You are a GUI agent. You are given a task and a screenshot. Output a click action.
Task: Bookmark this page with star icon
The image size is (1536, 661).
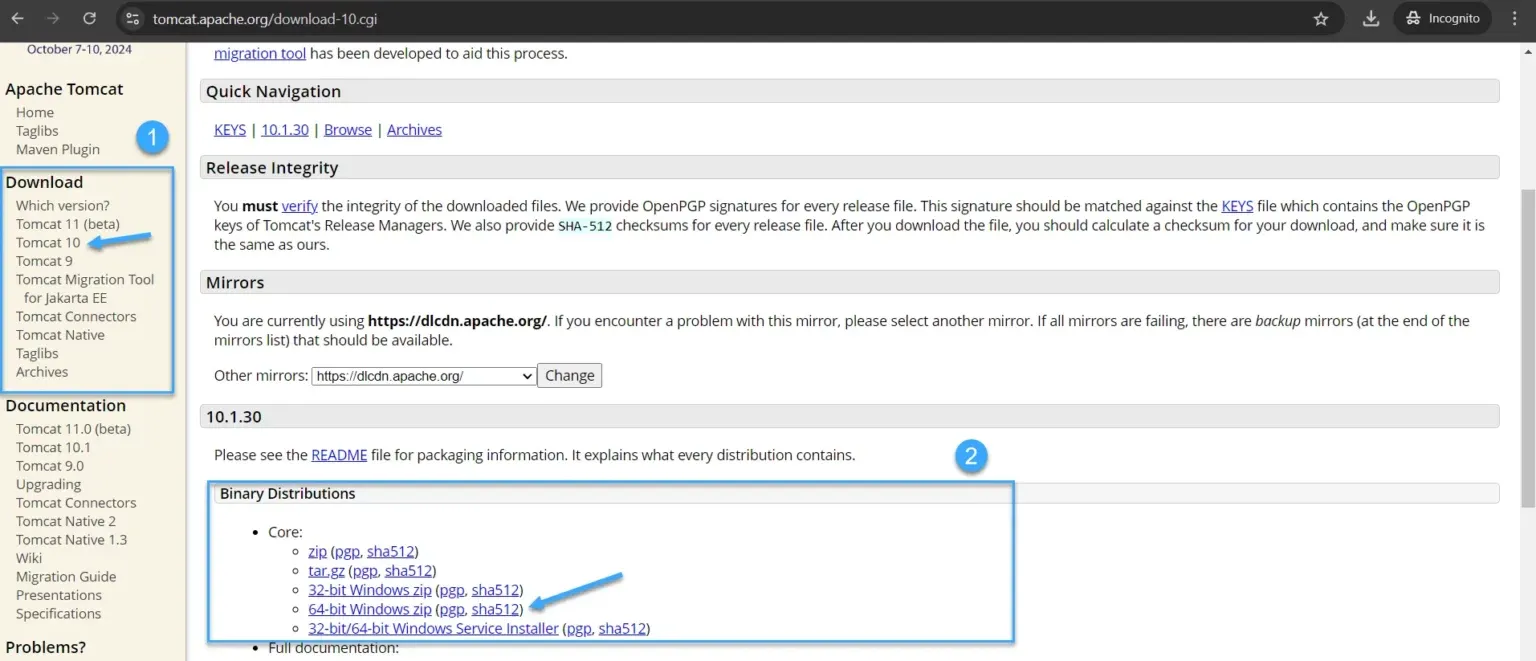(1321, 19)
